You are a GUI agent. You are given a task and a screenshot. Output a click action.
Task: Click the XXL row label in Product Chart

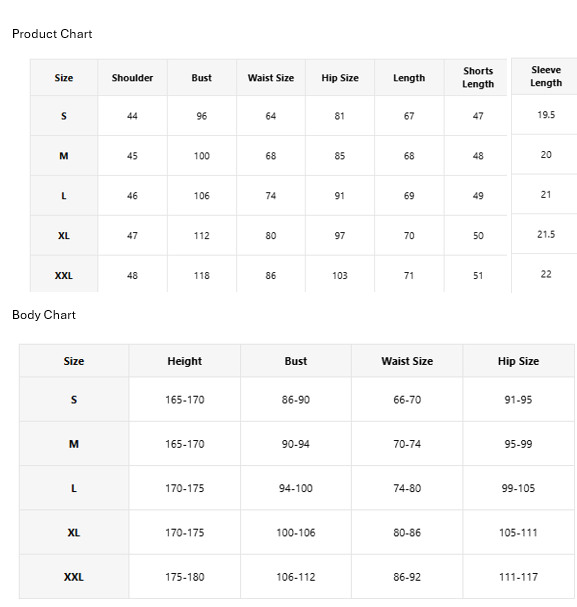(64, 276)
